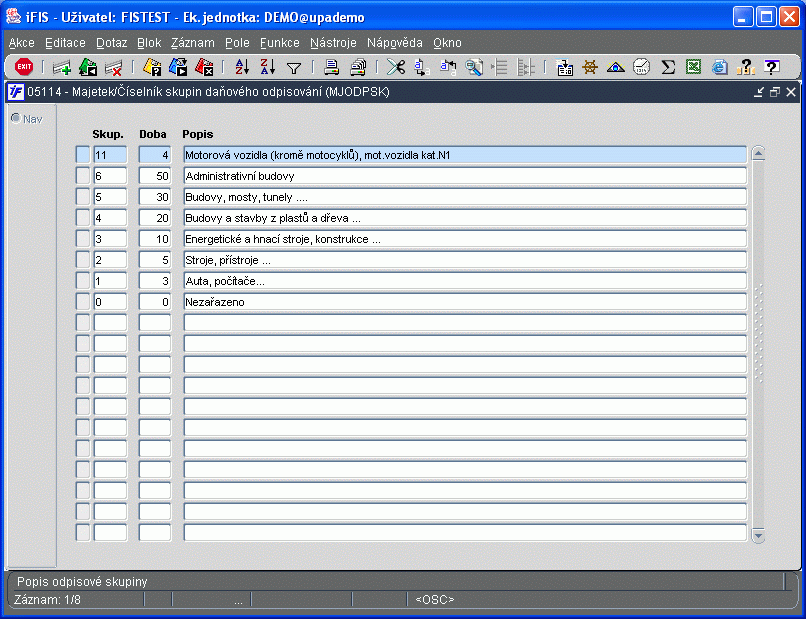Open the Blok menu
Screen dimensions: 806x619
pyautogui.click(x=149, y=43)
